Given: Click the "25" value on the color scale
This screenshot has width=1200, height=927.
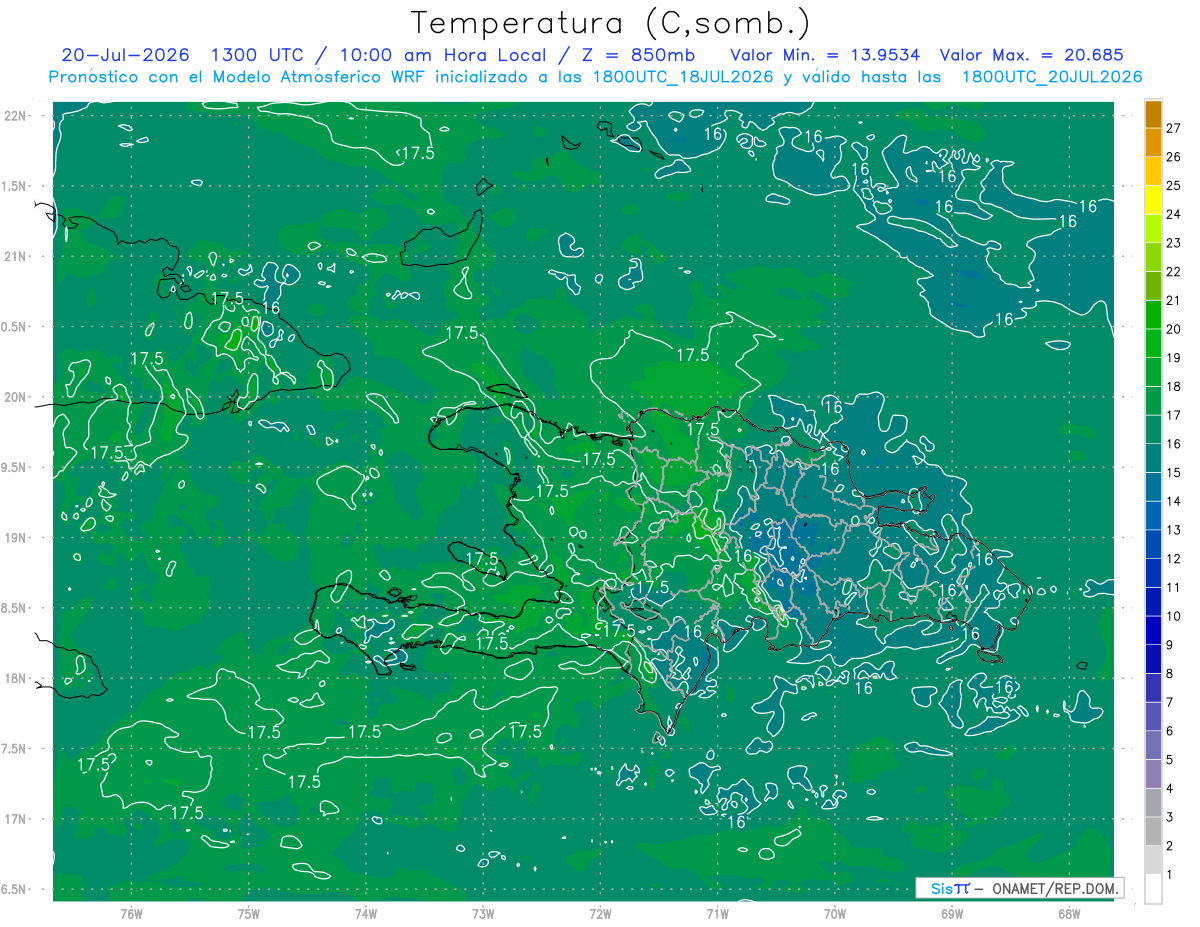Looking at the screenshot, I should point(1174,186).
